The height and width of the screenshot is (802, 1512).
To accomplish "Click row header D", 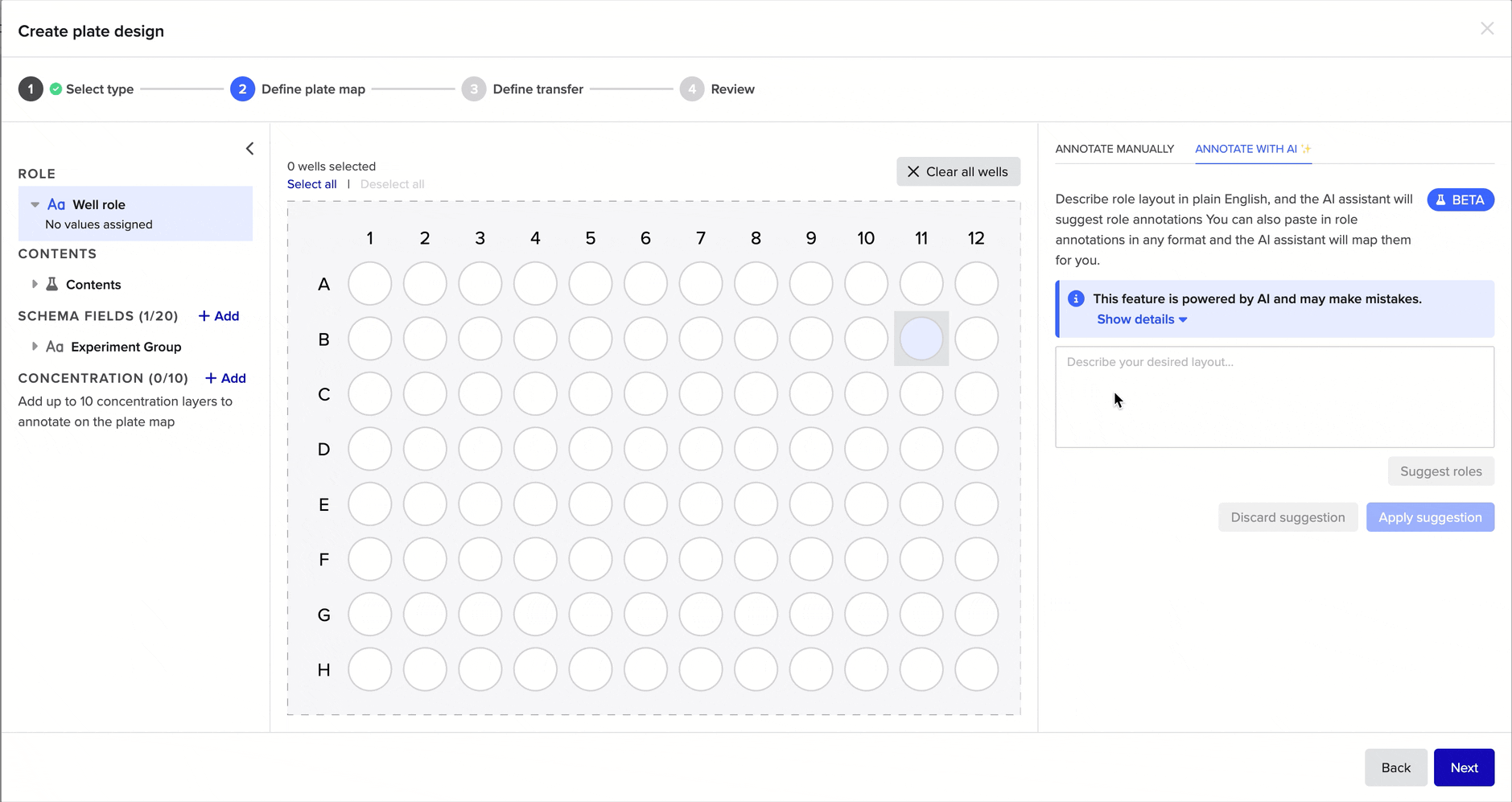I will (323, 449).
